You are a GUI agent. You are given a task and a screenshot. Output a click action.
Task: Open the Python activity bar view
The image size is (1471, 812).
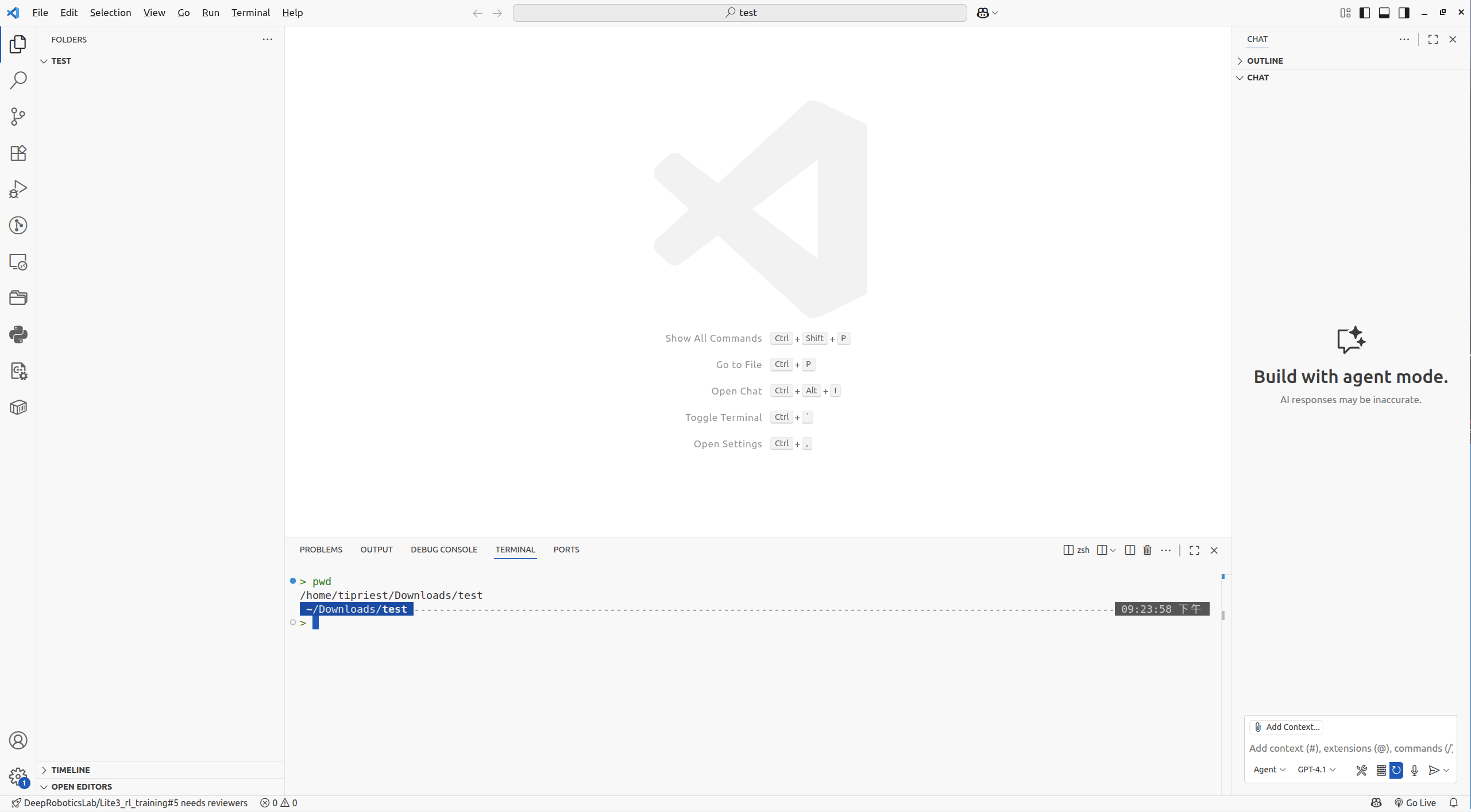point(18,334)
